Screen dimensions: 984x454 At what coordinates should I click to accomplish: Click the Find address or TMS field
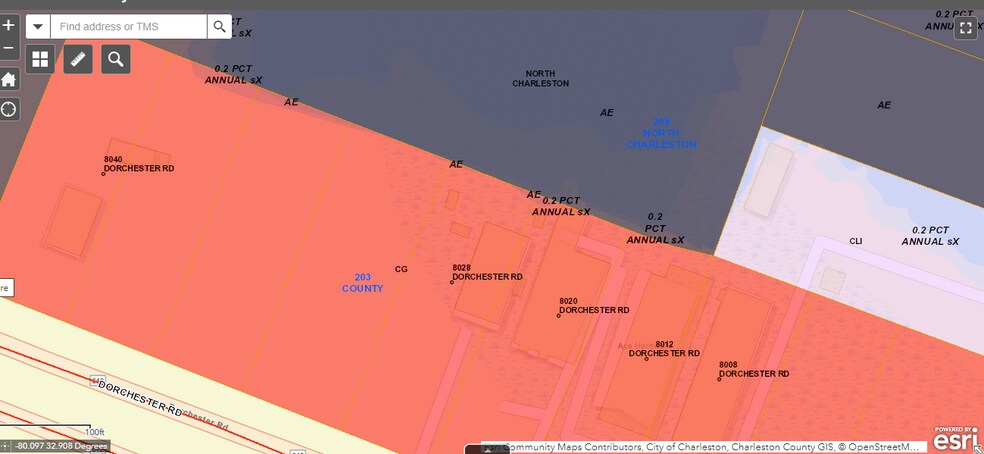(x=128, y=26)
